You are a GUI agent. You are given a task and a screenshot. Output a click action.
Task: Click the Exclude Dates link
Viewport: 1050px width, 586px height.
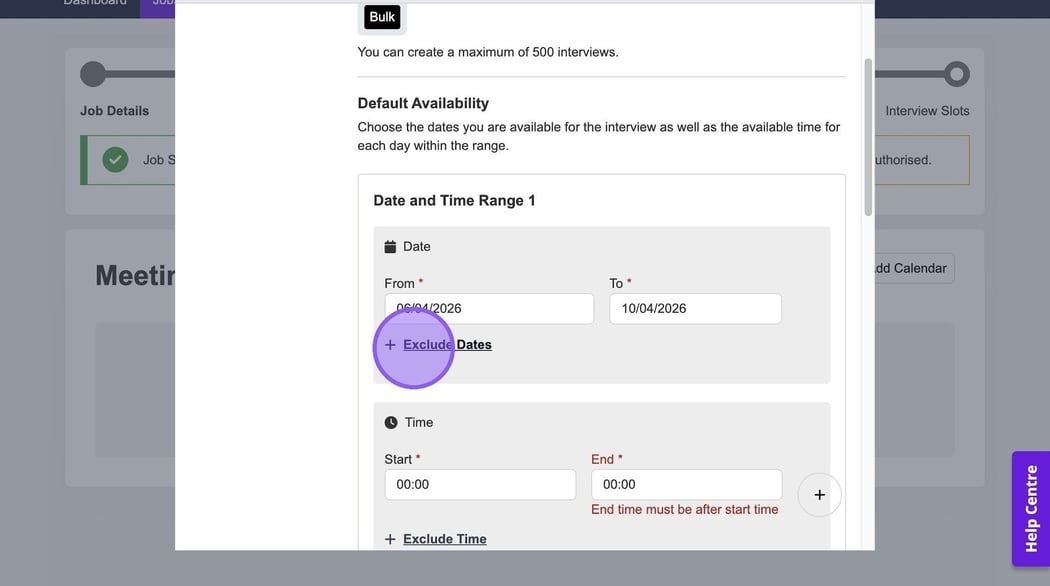[x=447, y=345]
